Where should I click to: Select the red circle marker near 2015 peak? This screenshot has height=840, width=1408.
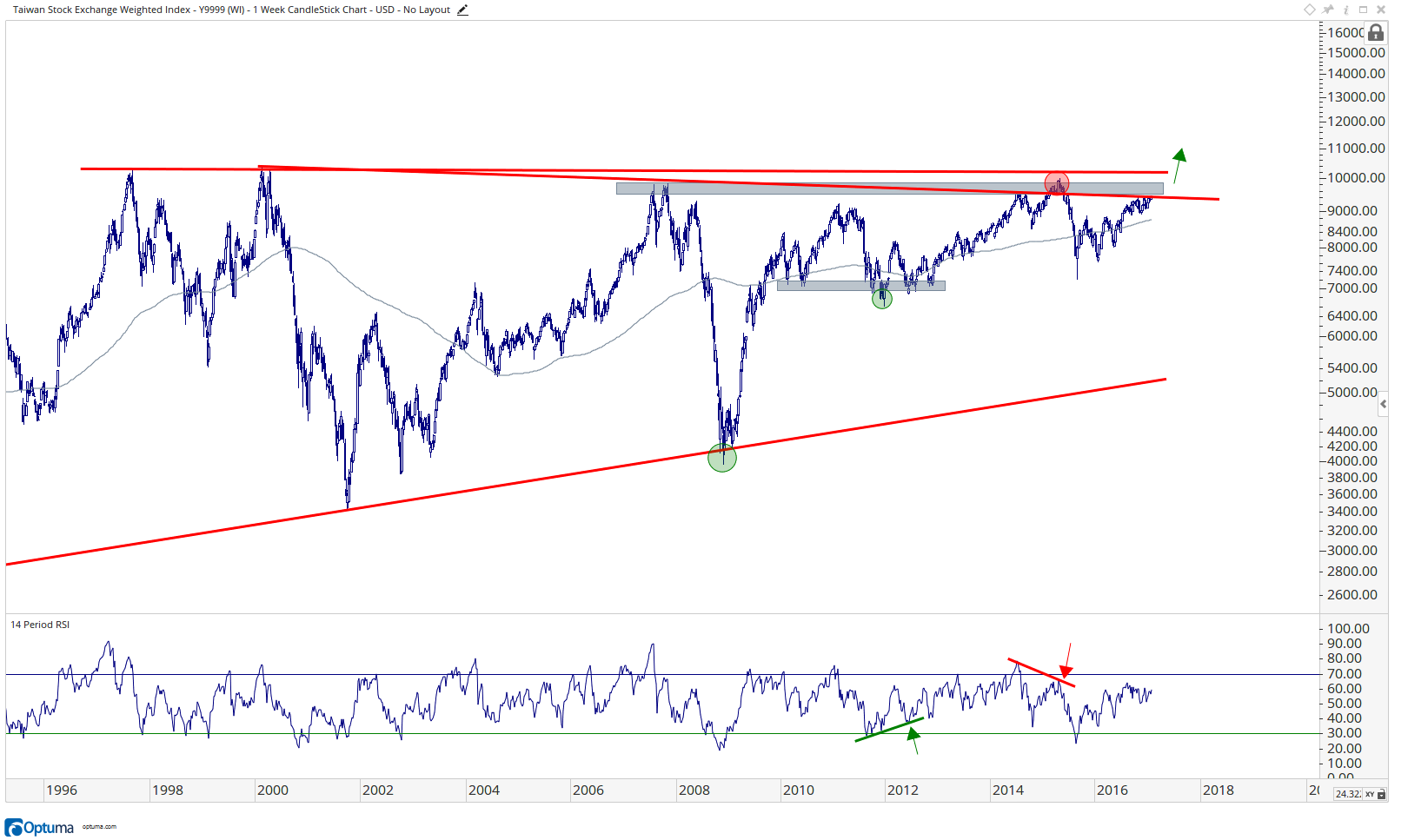coord(1057,183)
